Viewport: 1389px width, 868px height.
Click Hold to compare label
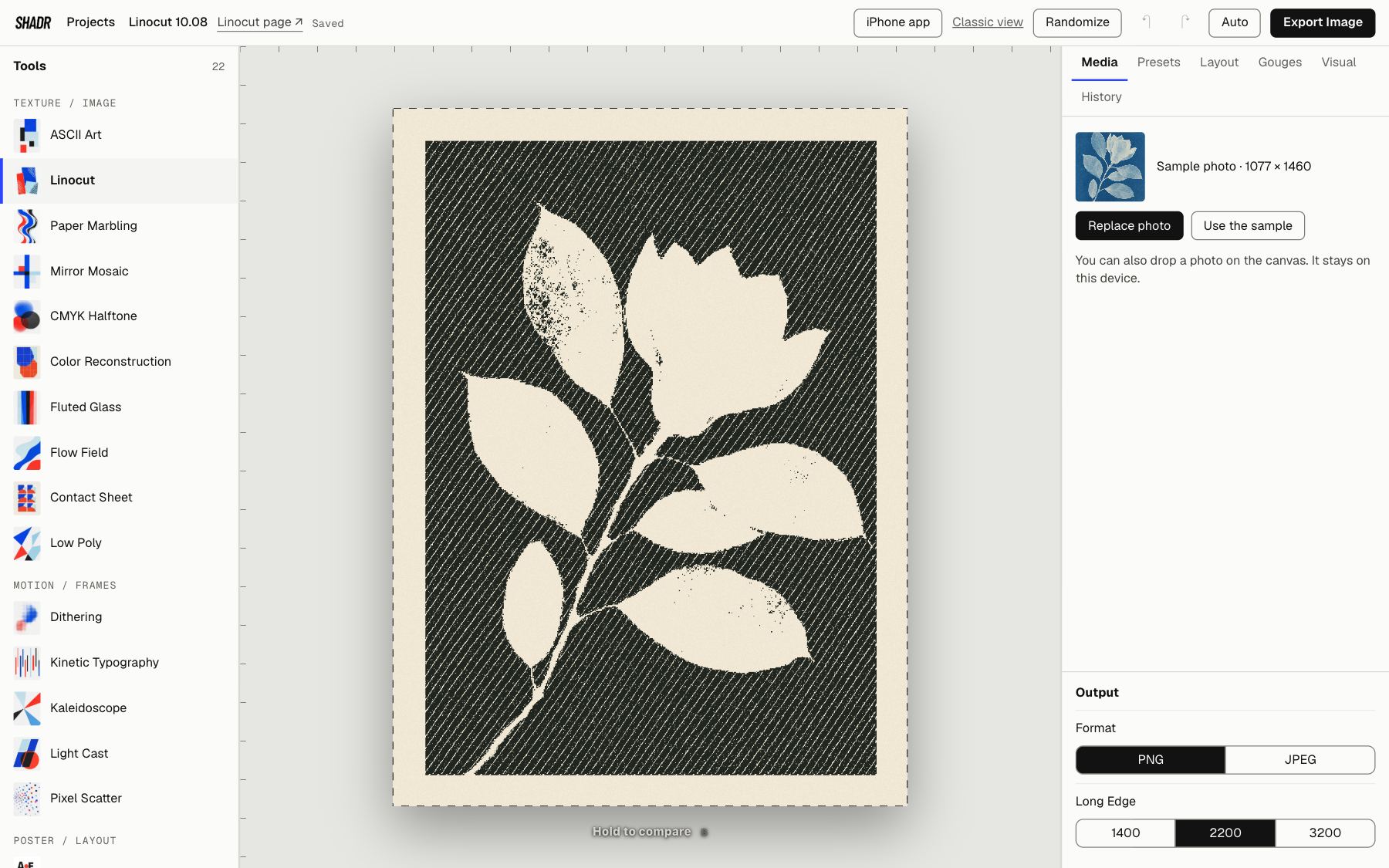pyautogui.click(x=641, y=832)
